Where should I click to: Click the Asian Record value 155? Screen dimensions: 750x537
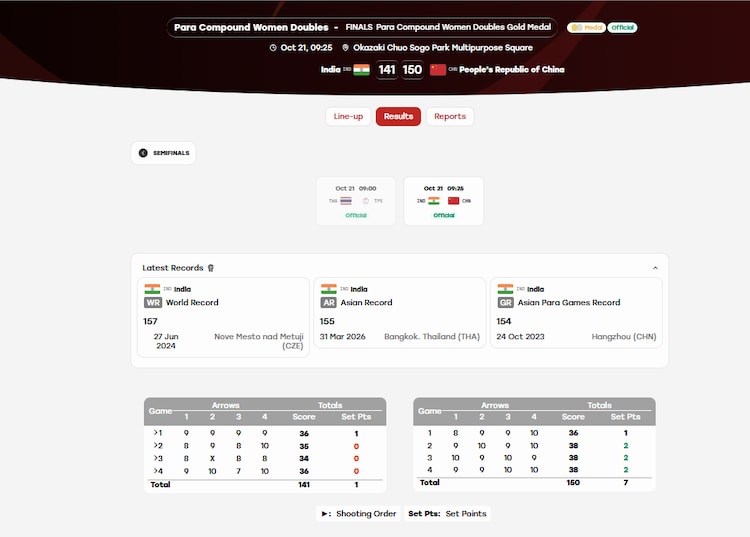(x=327, y=321)
